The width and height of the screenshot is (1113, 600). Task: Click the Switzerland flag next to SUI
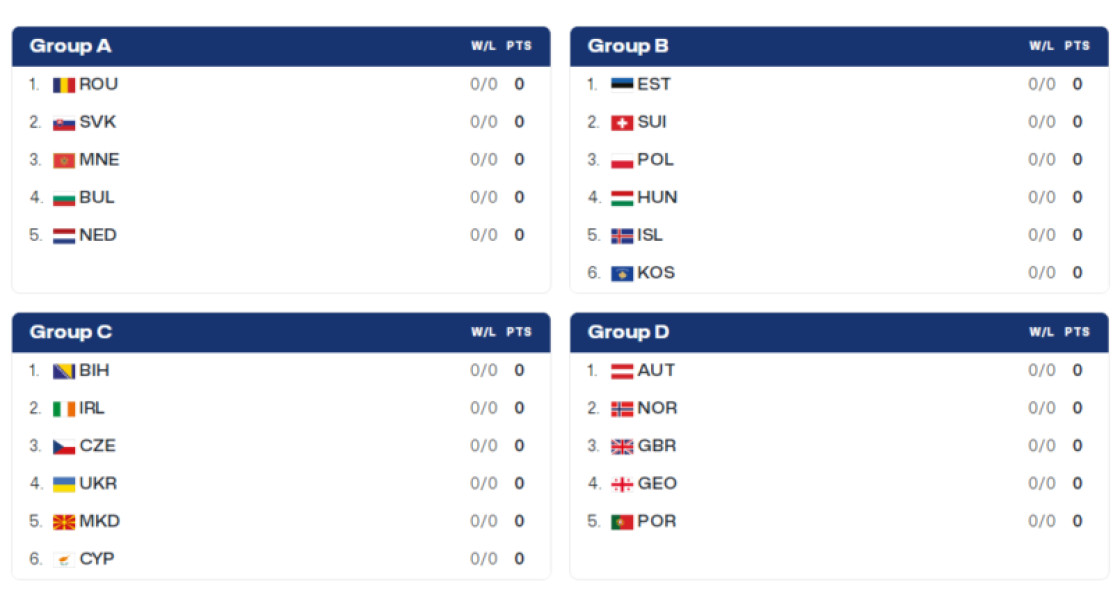(x=622, y=123)
